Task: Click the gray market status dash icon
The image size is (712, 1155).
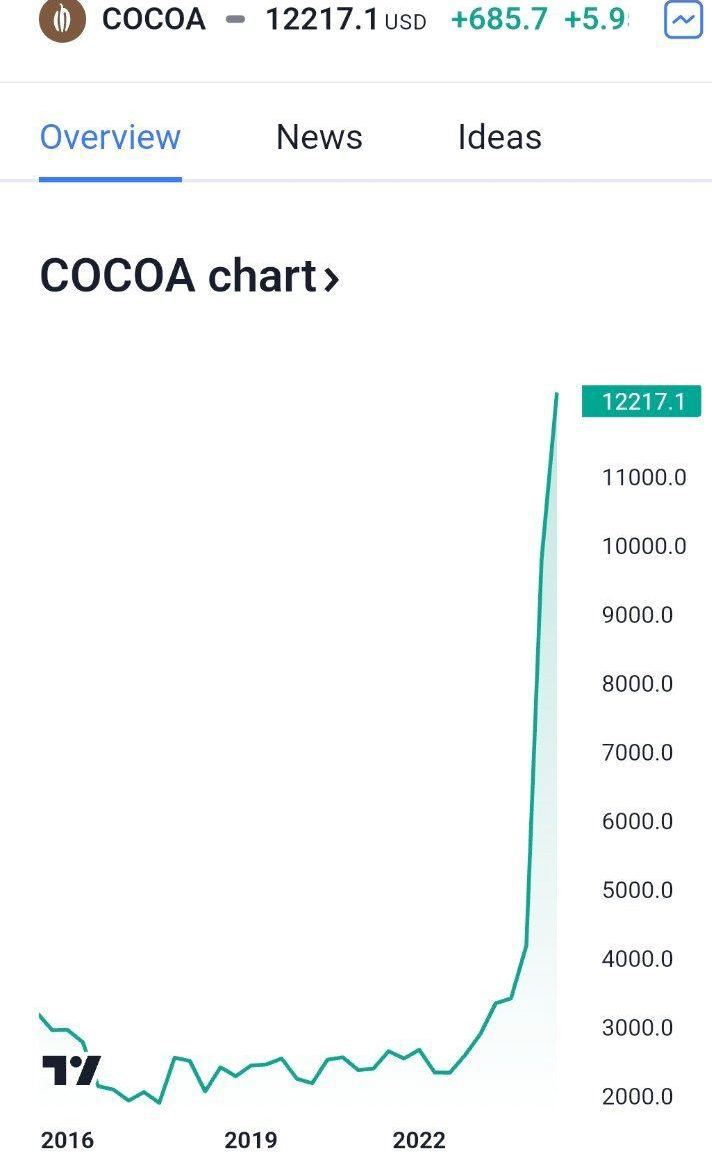Action: [x=236, y=20]
